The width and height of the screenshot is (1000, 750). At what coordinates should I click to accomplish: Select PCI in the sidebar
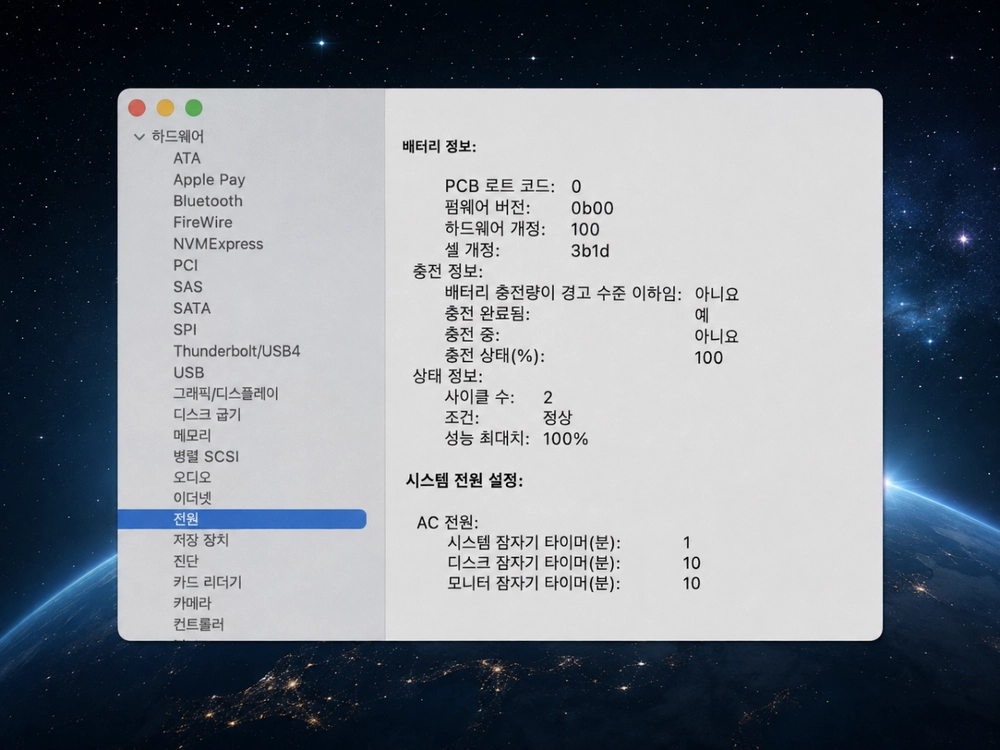click(186, 265)
